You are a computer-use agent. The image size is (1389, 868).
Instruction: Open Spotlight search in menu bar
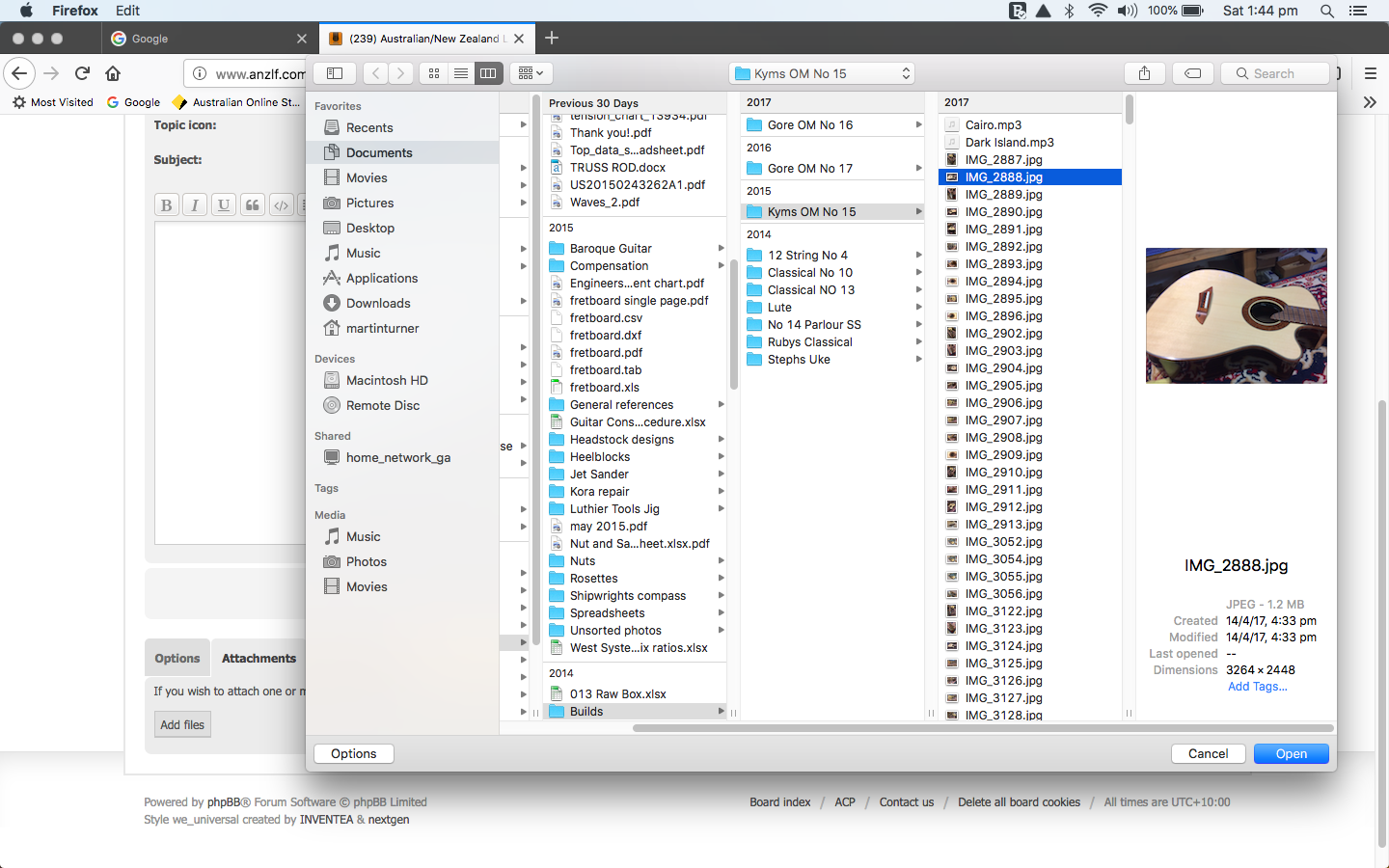click(x=1327, y=11)
